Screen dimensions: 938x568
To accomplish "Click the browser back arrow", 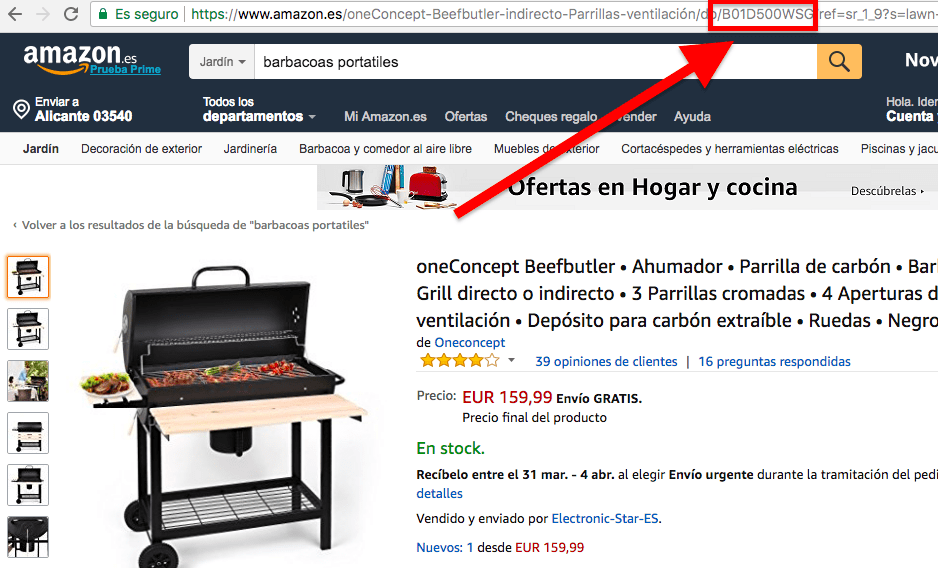I will pos(15,14).
